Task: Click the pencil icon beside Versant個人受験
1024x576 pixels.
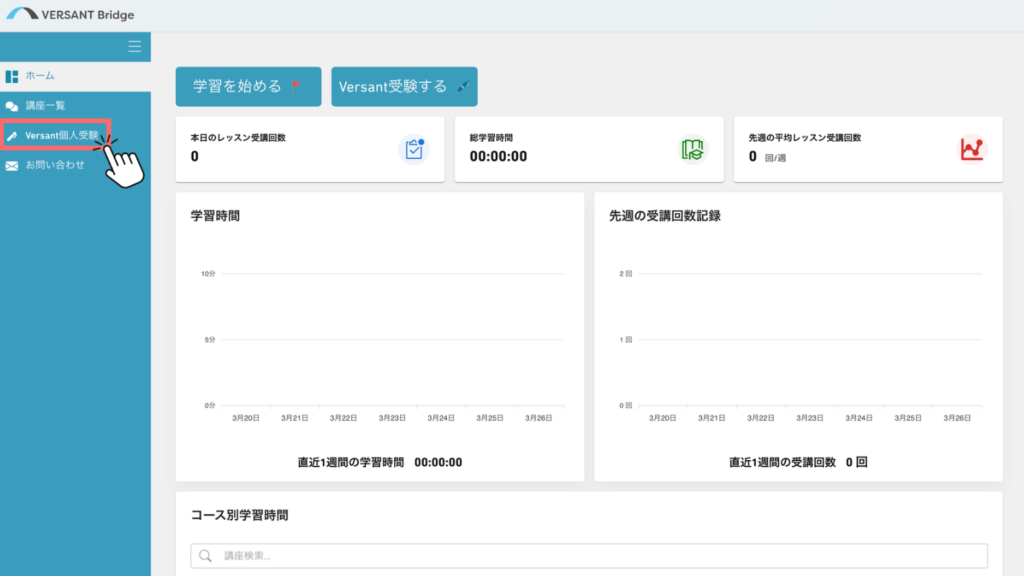Action: [x=12, y=136]
